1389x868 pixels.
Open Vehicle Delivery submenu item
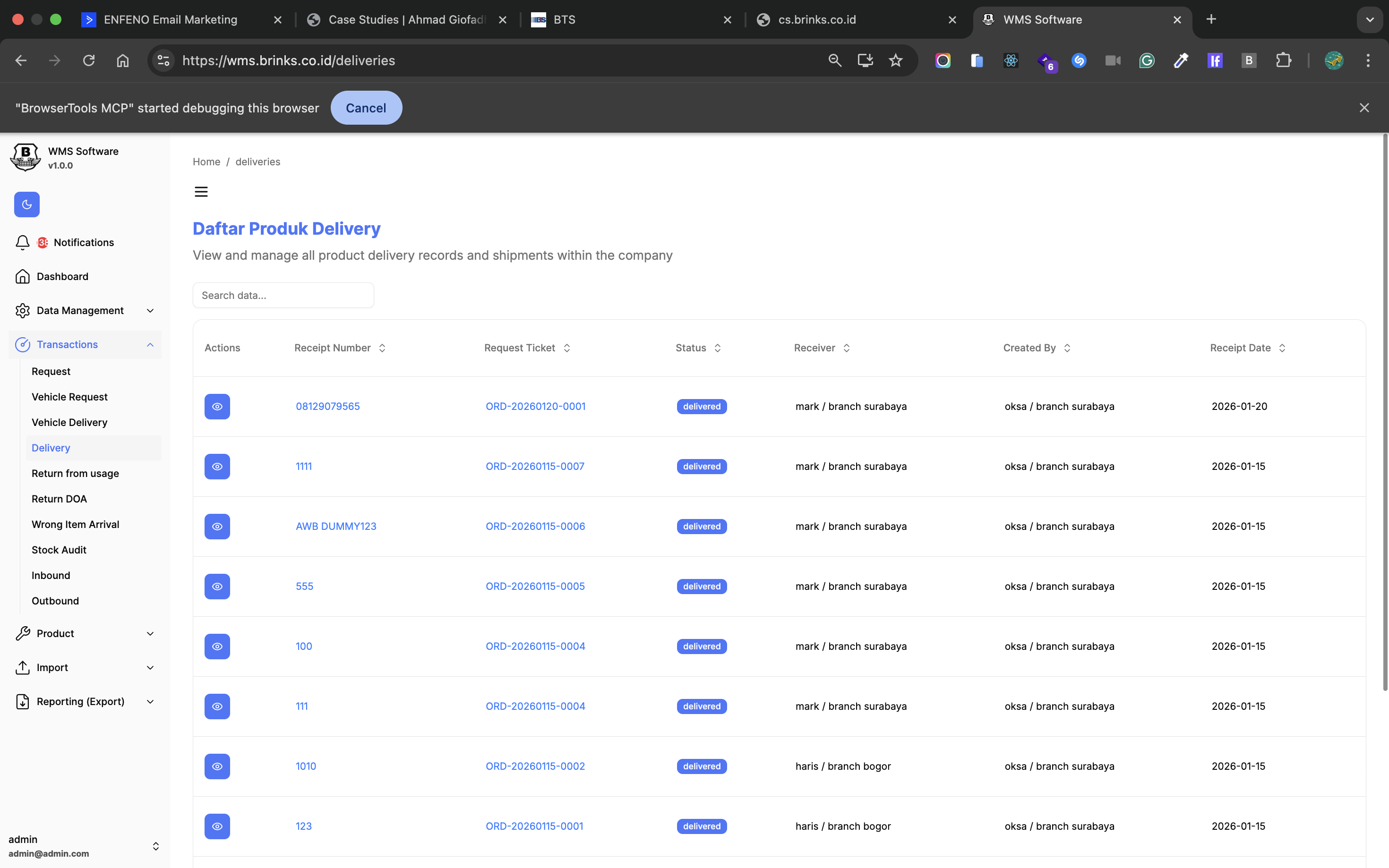(69, 423)
